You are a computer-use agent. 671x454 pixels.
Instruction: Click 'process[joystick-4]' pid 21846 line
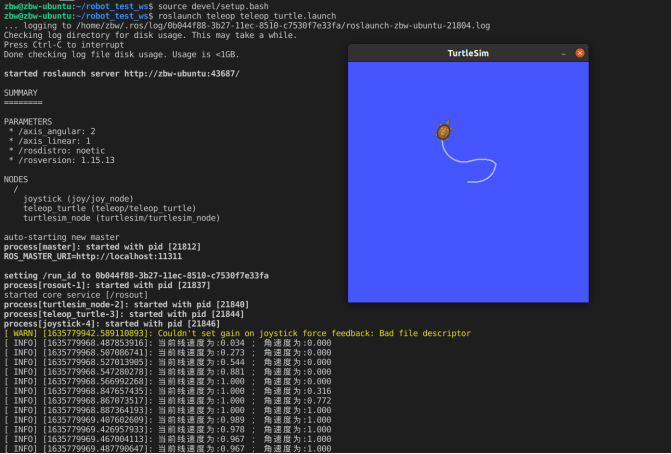112,323
